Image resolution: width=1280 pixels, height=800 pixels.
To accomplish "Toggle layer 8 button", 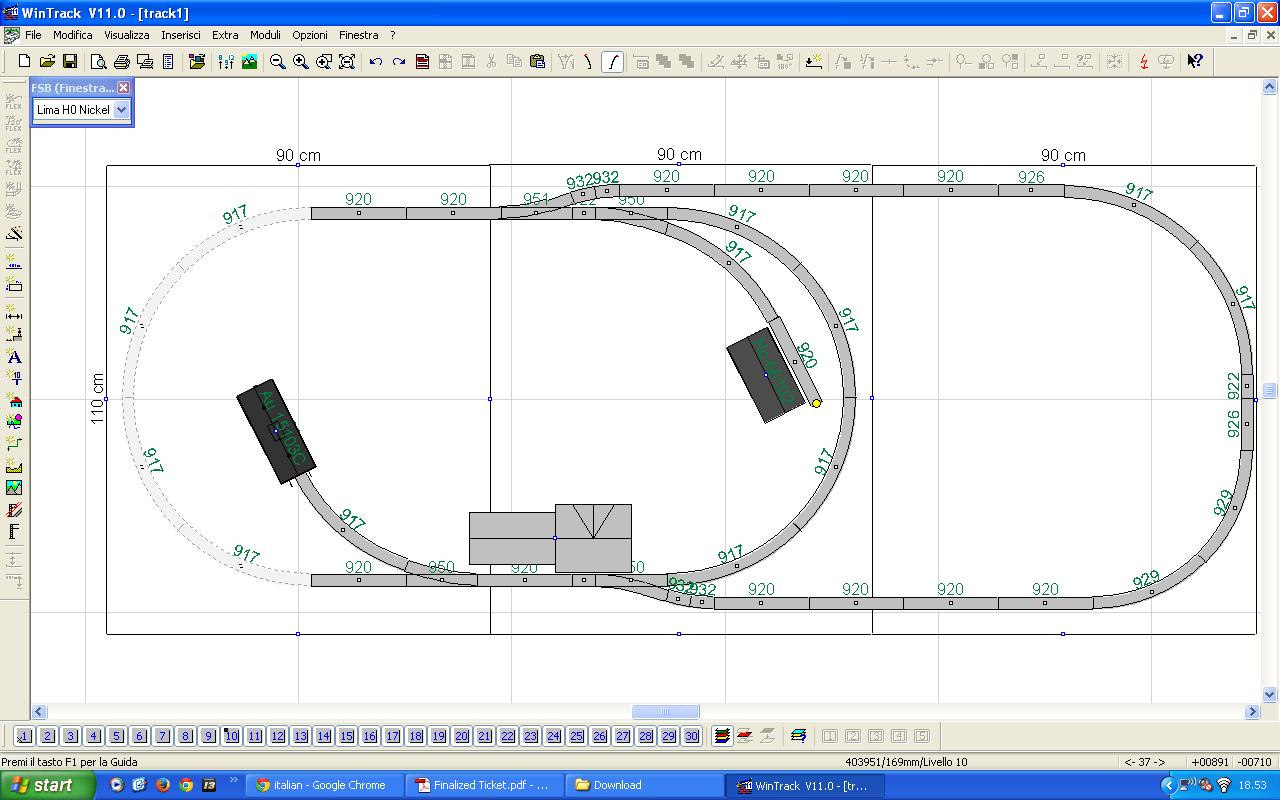I will tap(185, 736).
